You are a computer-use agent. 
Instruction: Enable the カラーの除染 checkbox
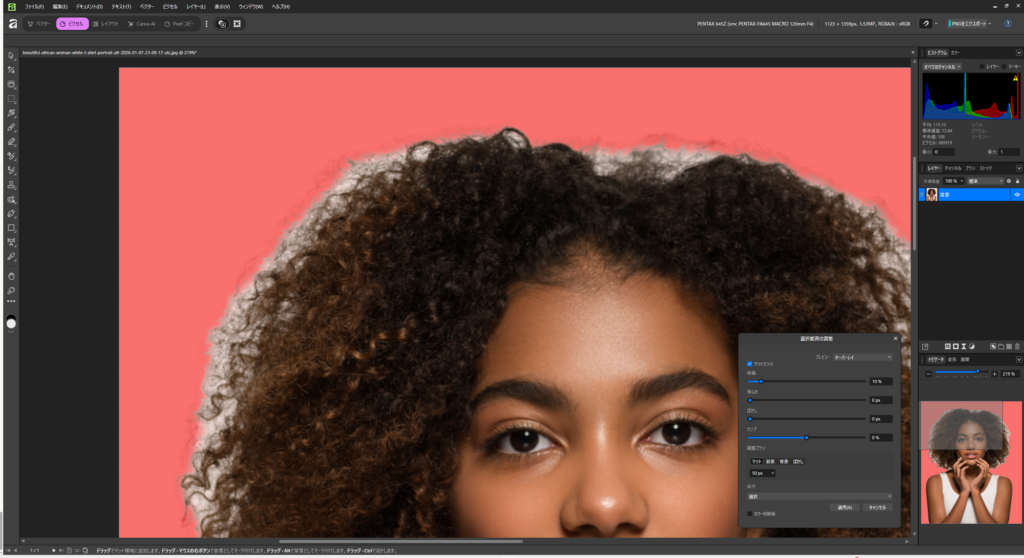750,513
